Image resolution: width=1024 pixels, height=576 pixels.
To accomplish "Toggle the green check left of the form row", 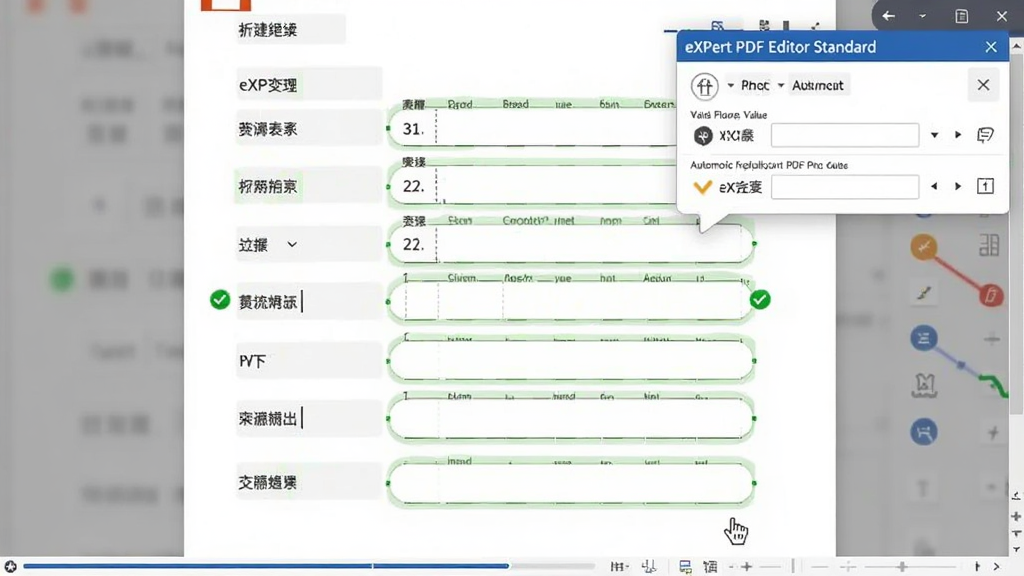I will tap(220, 300).
